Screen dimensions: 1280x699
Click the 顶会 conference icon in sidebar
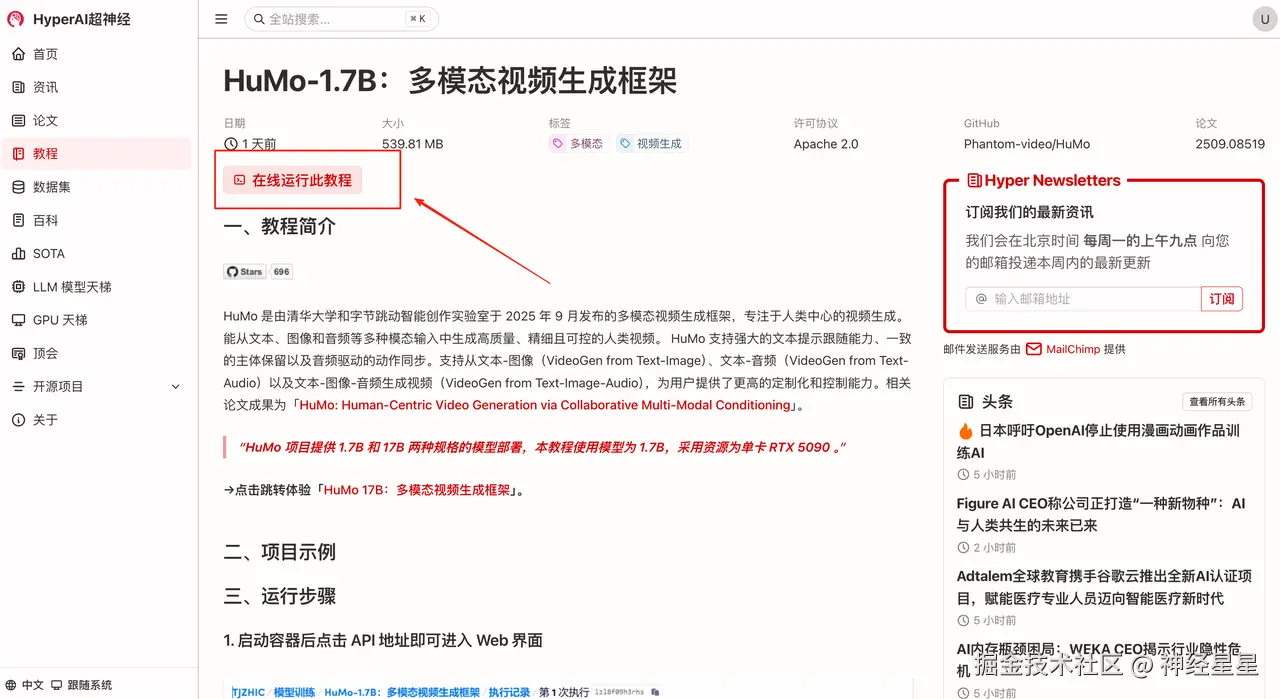click(x=18, y=353)
